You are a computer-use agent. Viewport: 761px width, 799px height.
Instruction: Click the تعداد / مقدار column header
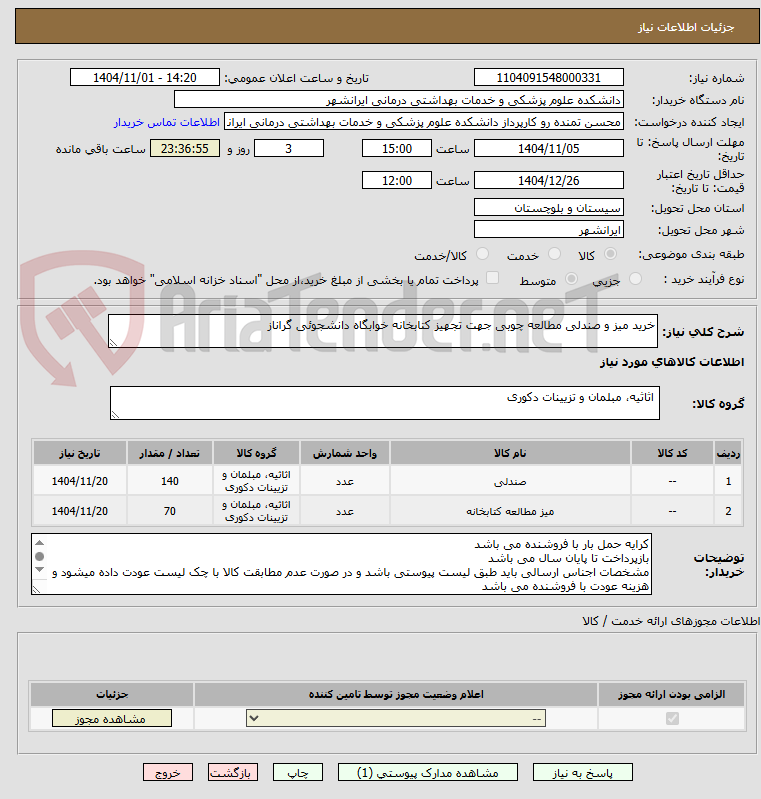(x=170, y=453)
